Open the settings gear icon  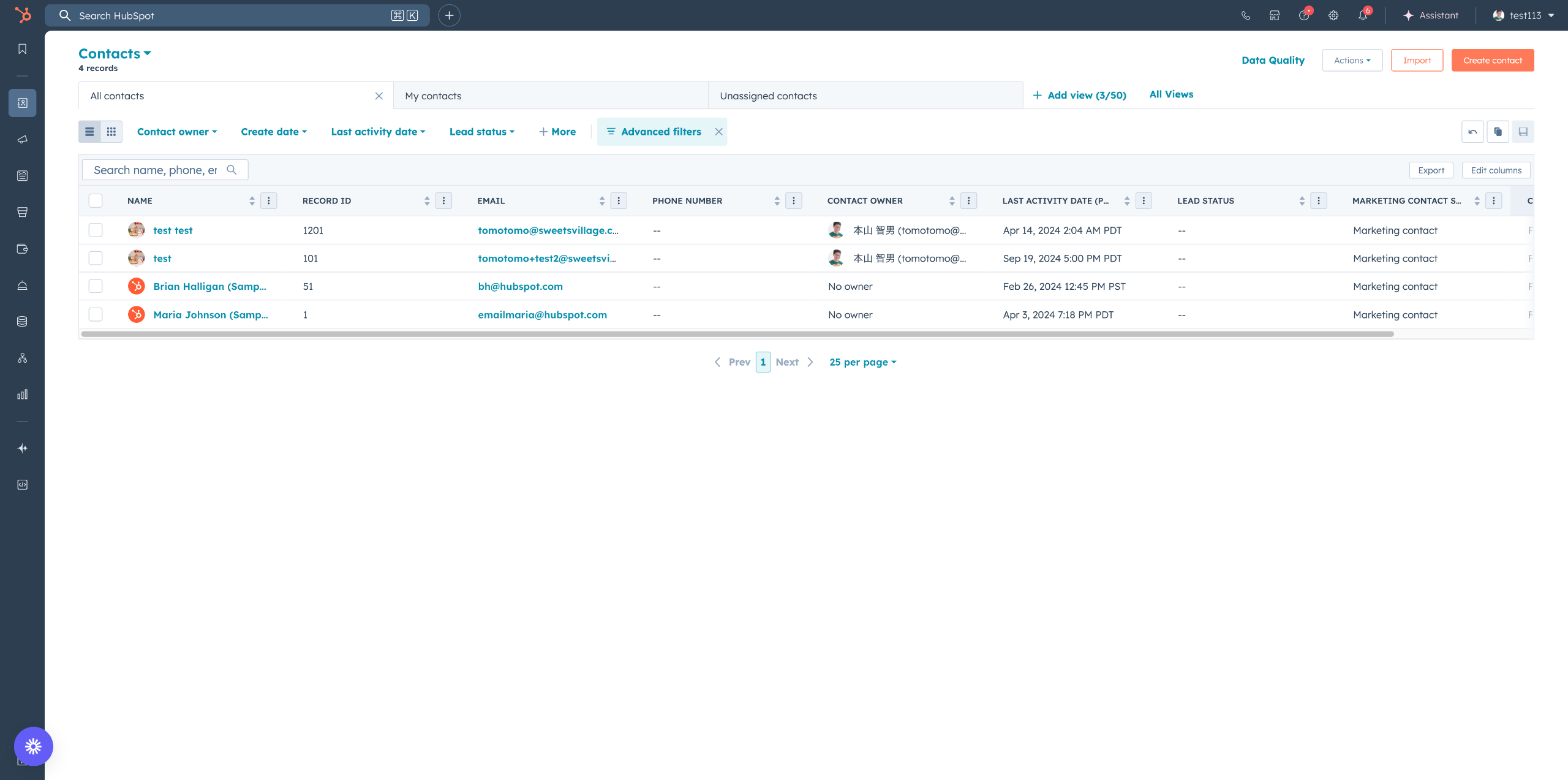point(1333,15)
